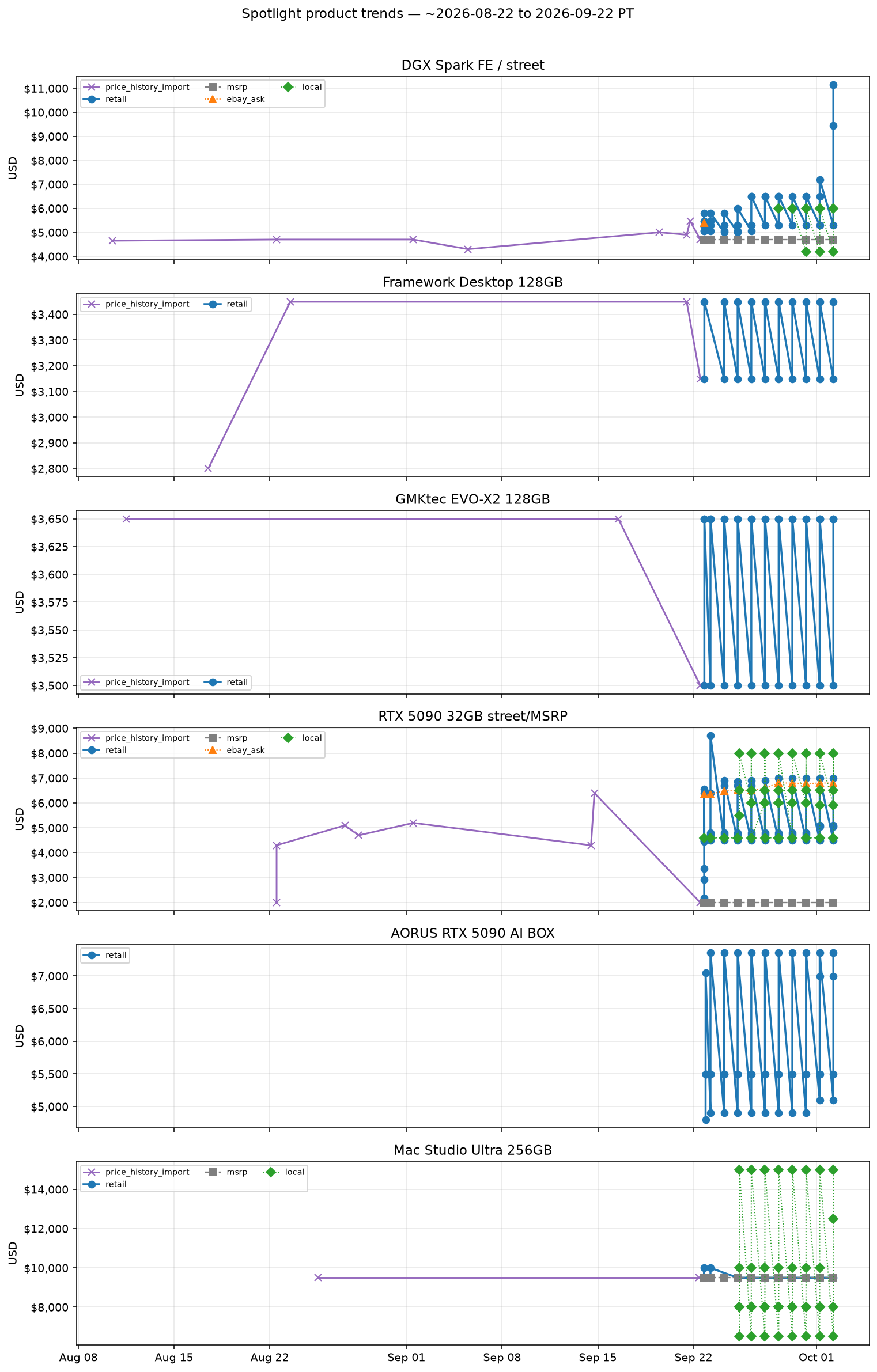Click the $2,800 price_history point in Framework chart

coord(208,468)
